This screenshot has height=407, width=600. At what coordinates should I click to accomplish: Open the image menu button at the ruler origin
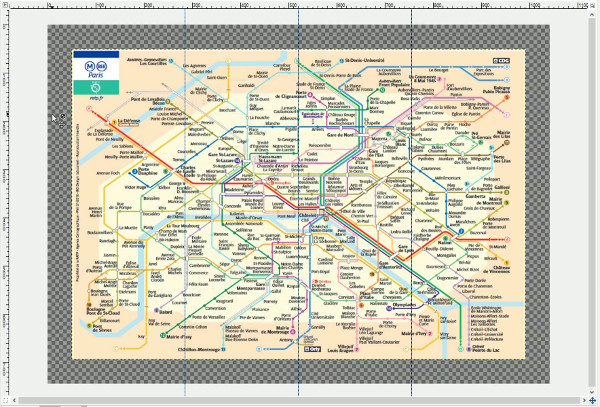point(5,5)
